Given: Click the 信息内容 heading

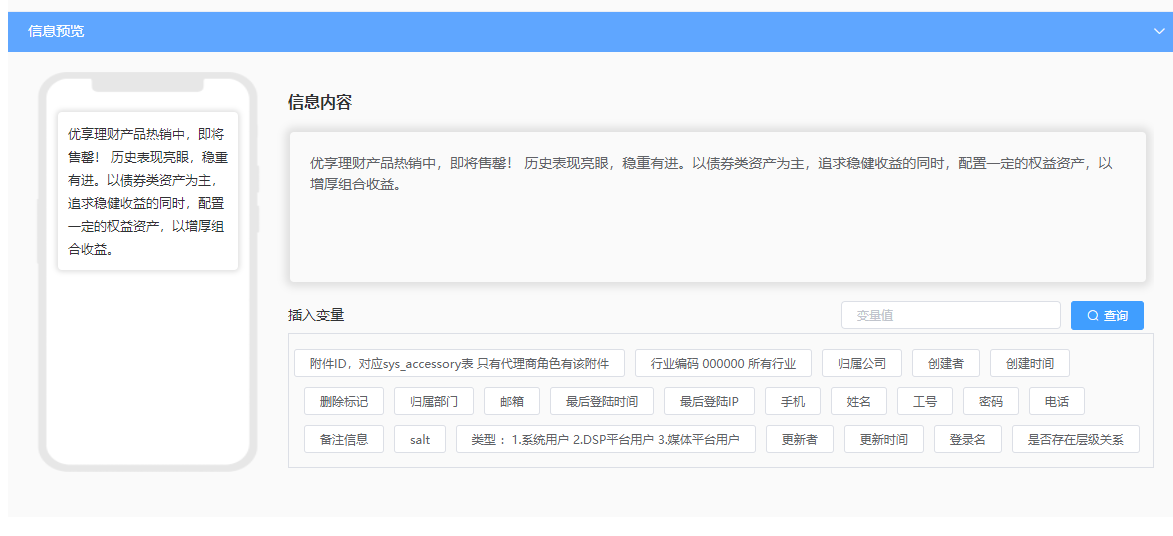Looking at the screenshot, I should coord(319,103).
